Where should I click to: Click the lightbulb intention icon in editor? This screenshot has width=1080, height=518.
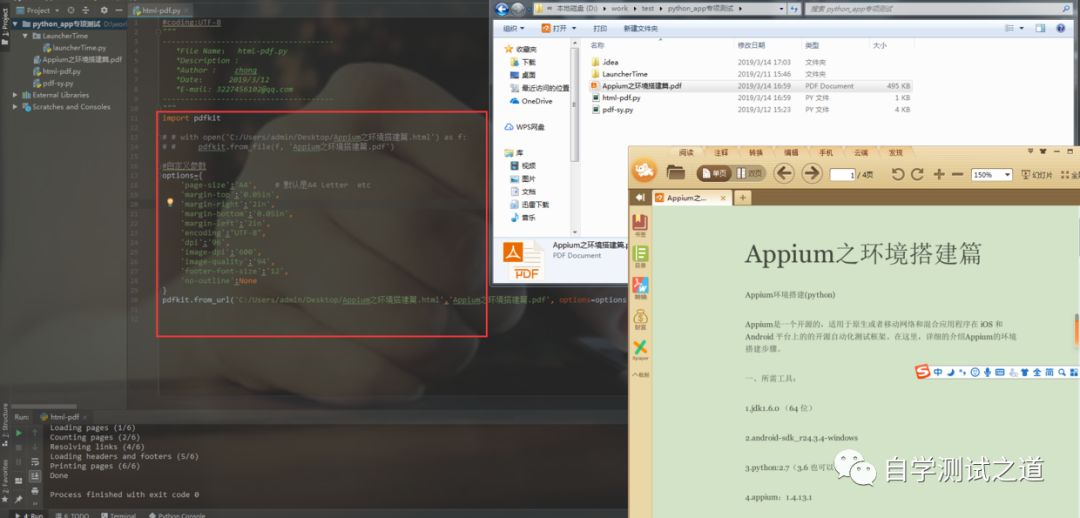(170, 203)
